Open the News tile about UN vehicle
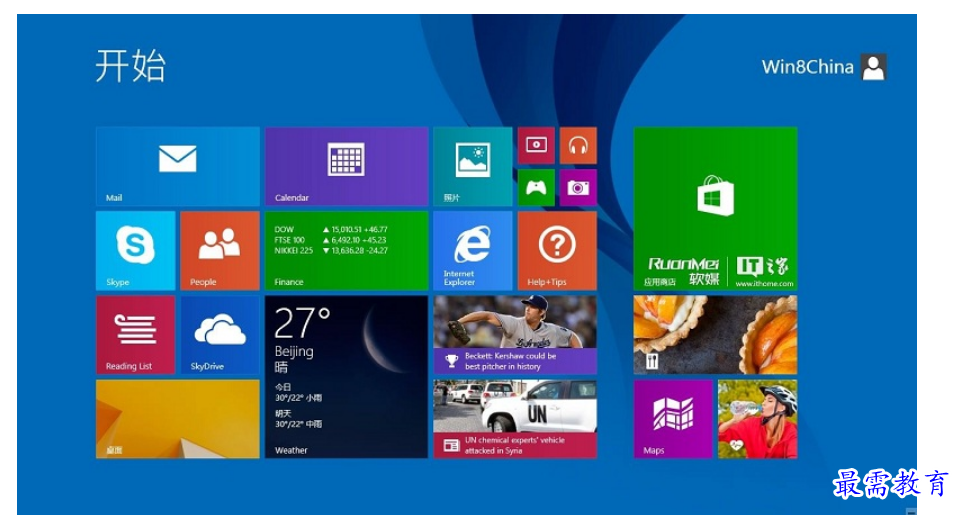 pyautogui.click(x=515, y=419)
